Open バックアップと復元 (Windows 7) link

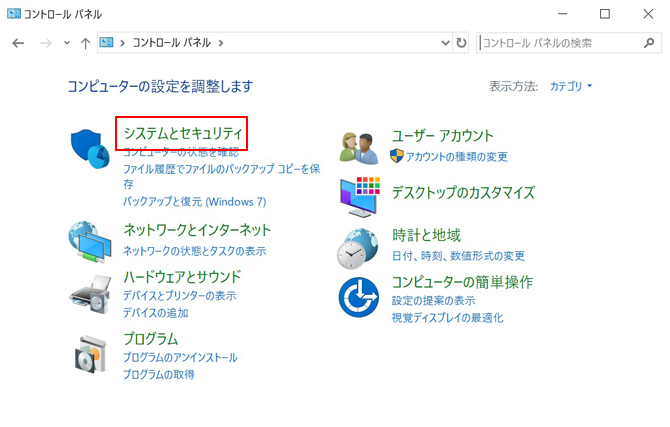click(194, 201)
